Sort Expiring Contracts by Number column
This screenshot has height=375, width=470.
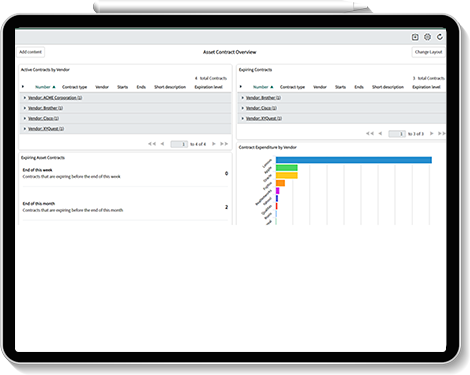pyautogui.click(x=261, y=87)
